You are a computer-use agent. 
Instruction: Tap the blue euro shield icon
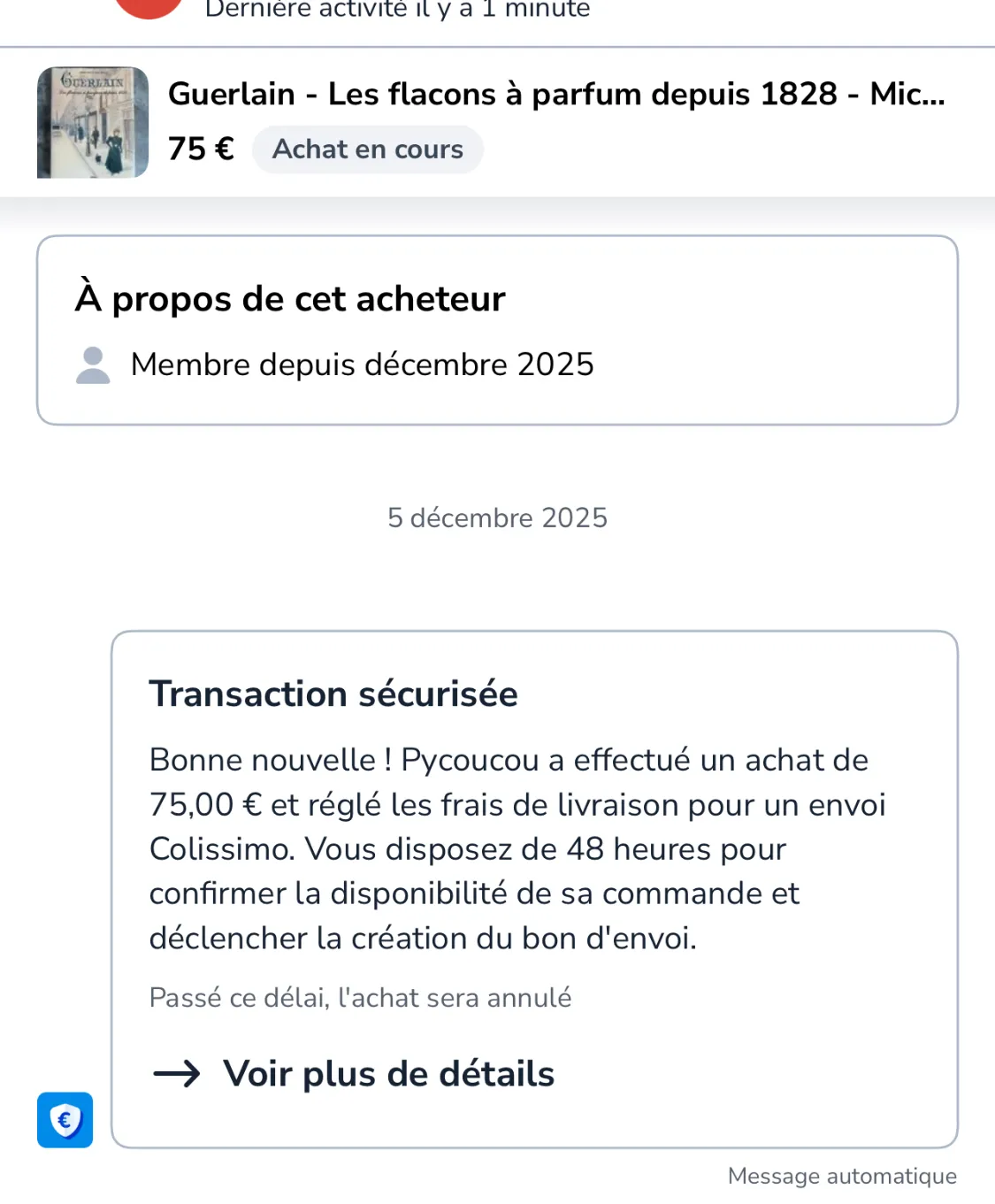click(65, 1120)
